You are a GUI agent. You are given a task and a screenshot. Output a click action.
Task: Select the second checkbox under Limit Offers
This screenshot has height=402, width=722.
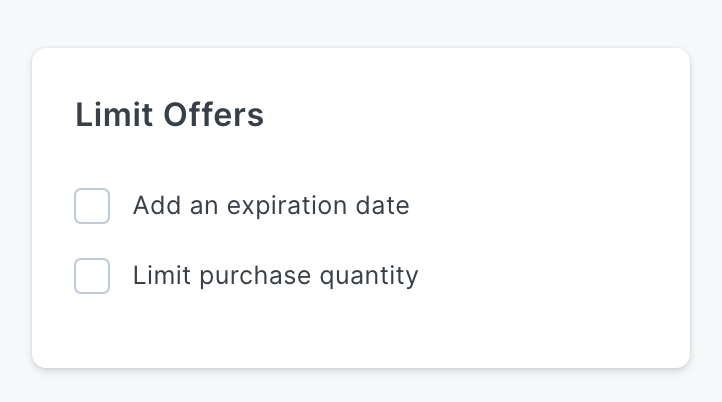pyautogui.click(x=92, y=276)
